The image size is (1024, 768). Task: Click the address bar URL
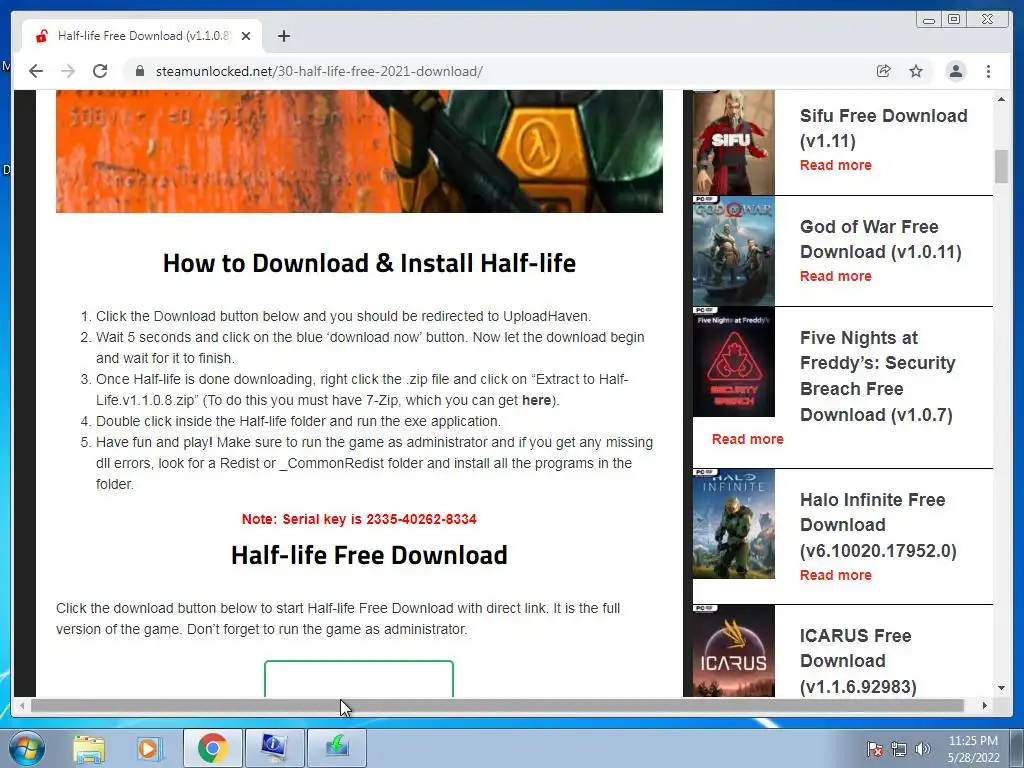[x=319, y=71]
